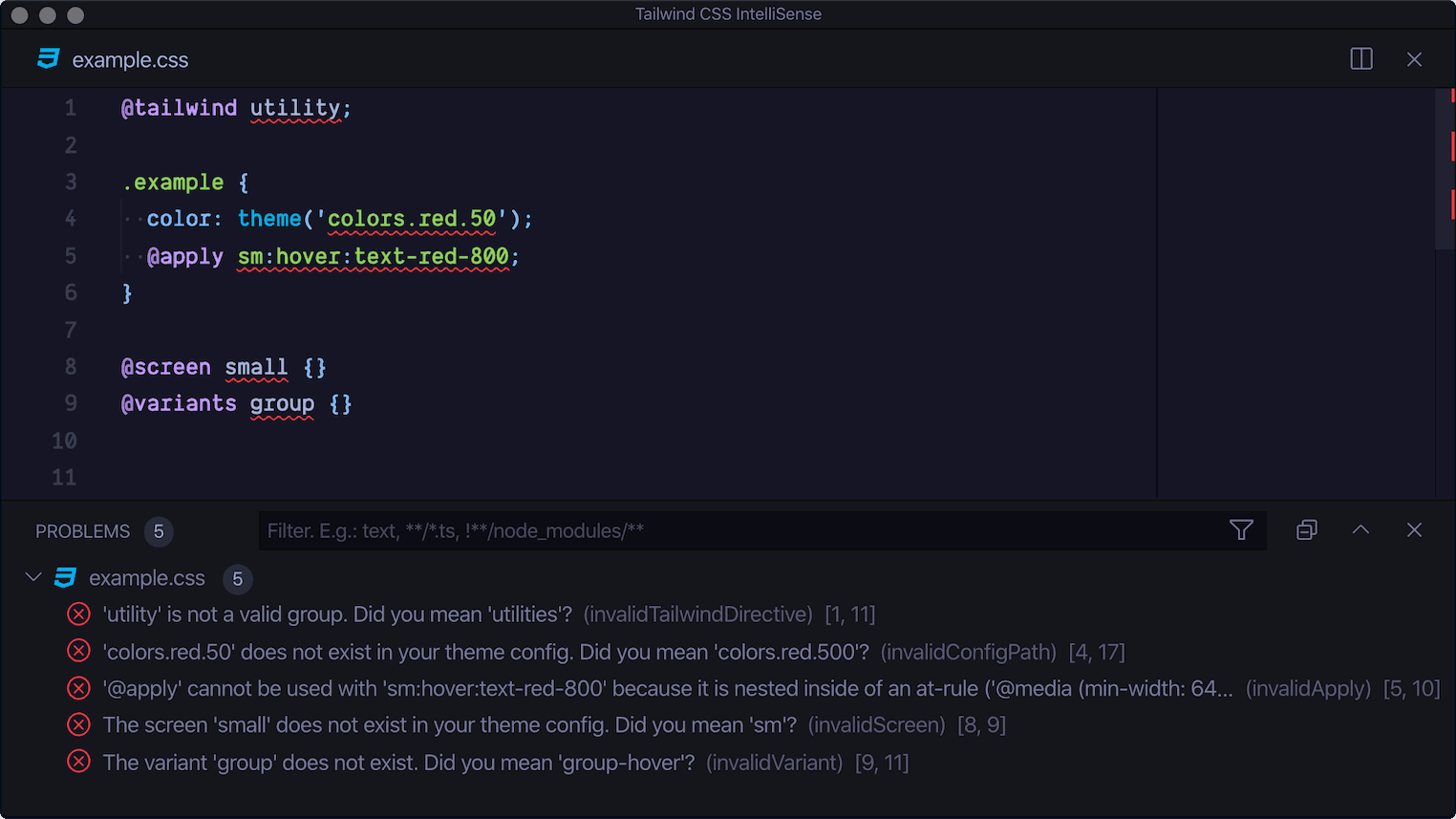Click the Problems filter input field
The width and height of the screenshot is (1456, 819).
pos(669,530)
